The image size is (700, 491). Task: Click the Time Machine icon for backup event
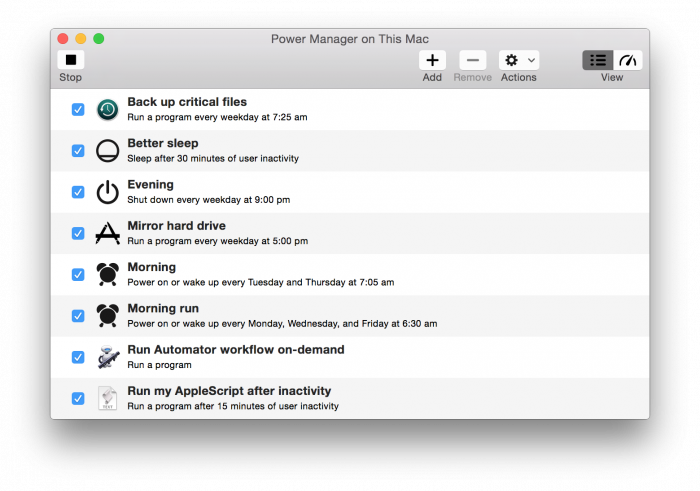point(107,109)
